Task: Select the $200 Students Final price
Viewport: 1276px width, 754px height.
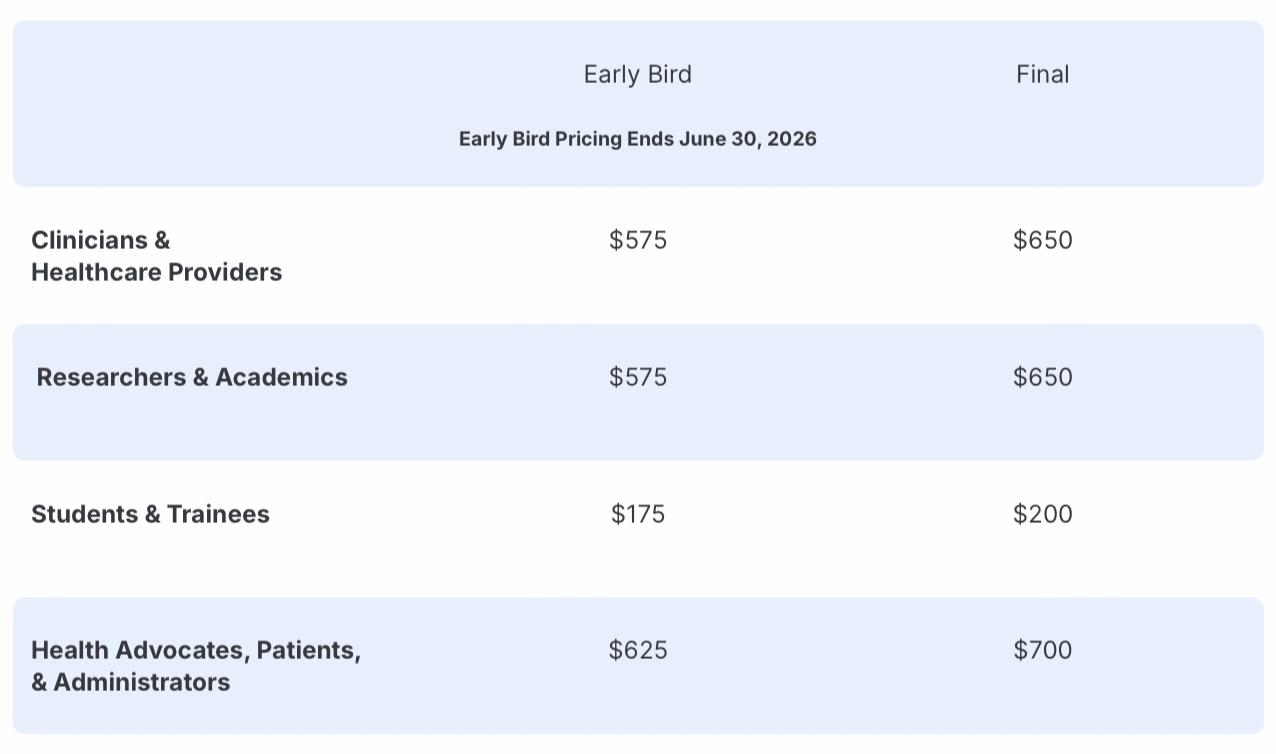Action: 1042,514
